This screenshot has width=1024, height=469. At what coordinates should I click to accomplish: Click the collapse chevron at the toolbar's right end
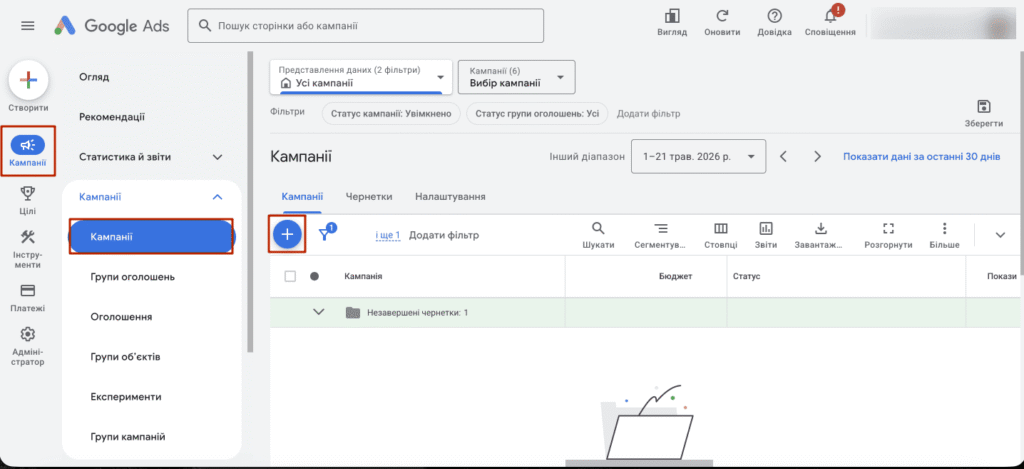coord(1000,235)
